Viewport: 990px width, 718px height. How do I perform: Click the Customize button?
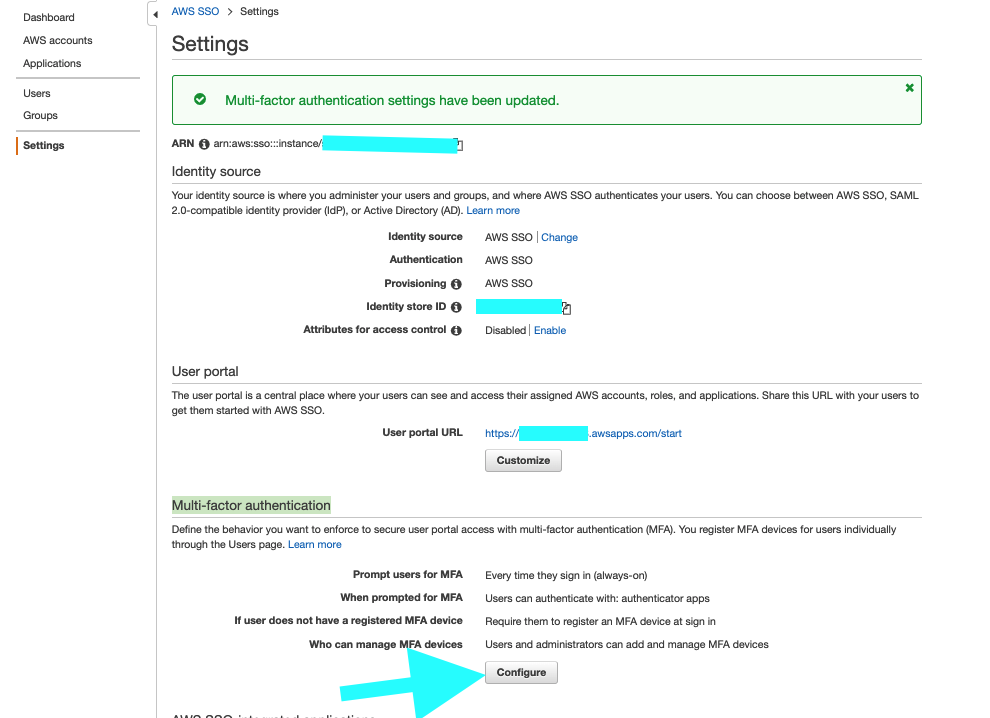point(523,460)
